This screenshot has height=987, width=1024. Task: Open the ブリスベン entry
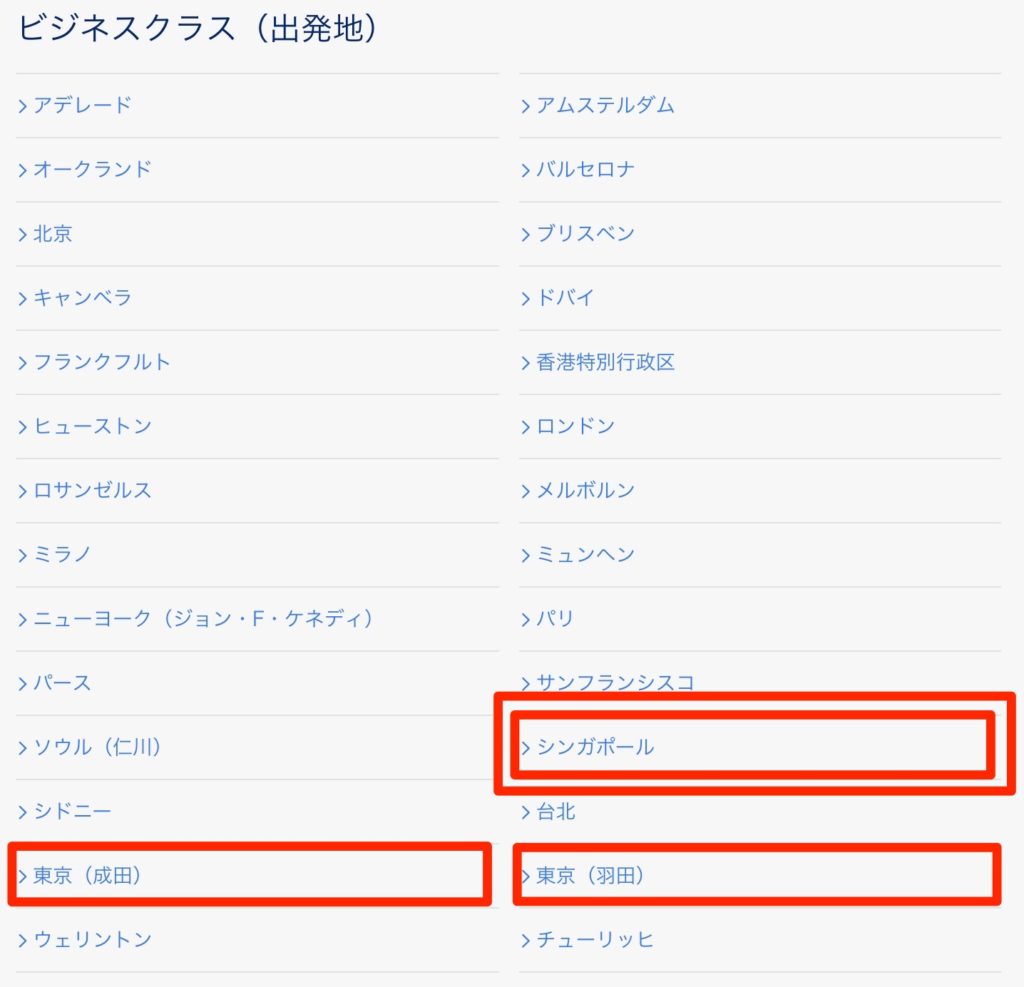585,234
